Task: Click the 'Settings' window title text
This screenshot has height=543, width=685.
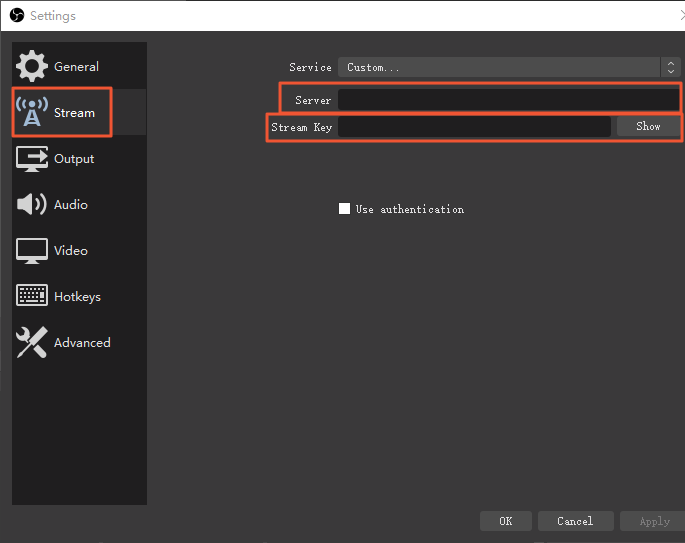Action: pos(53,16)
